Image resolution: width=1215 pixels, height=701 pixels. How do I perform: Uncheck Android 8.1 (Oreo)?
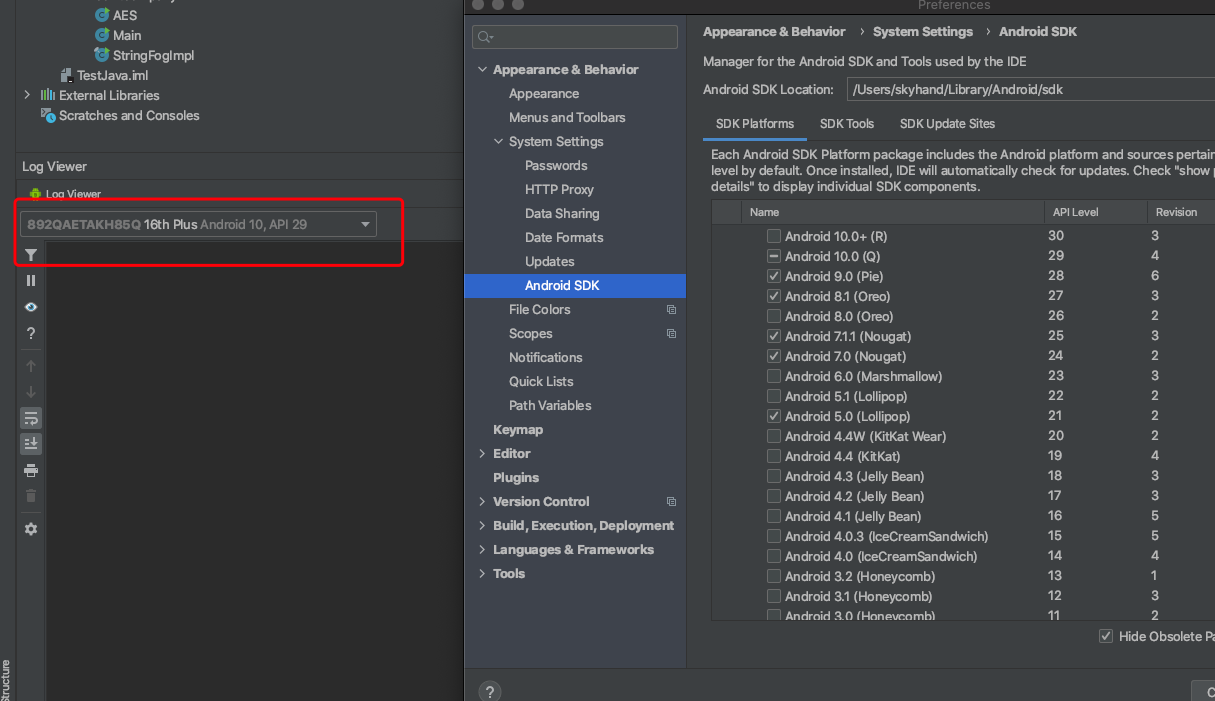coord(774,296)
